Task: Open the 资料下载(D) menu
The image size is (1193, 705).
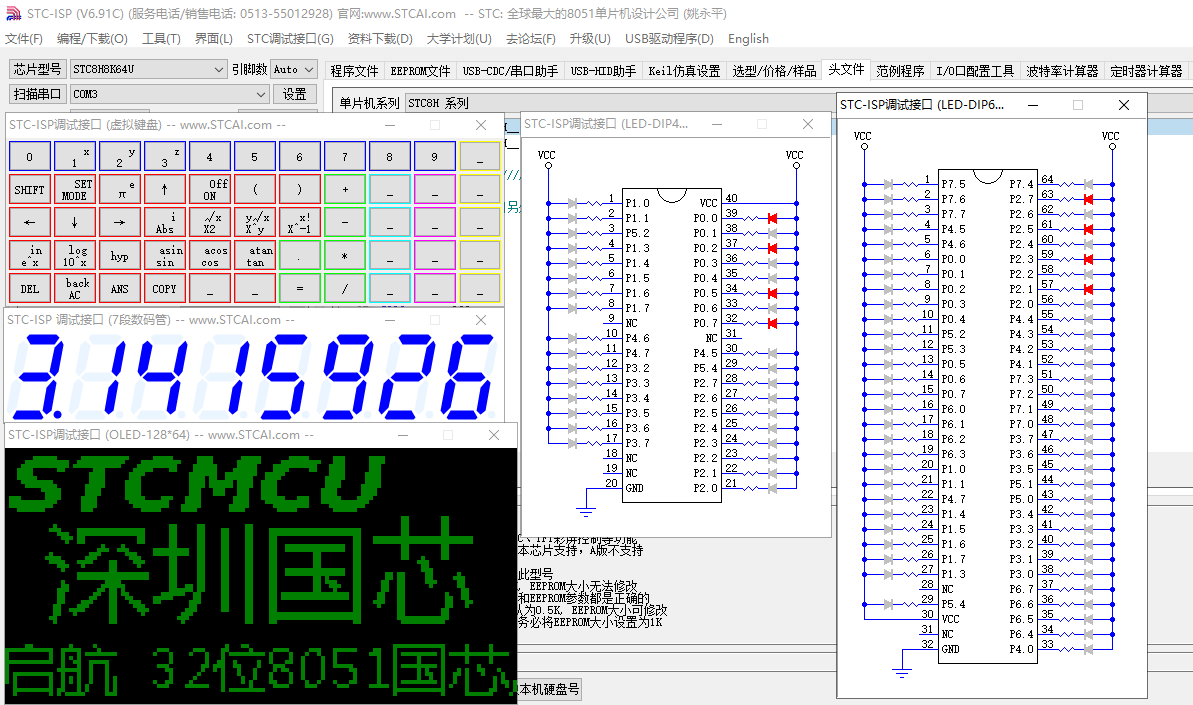Action: coord(380,39)
